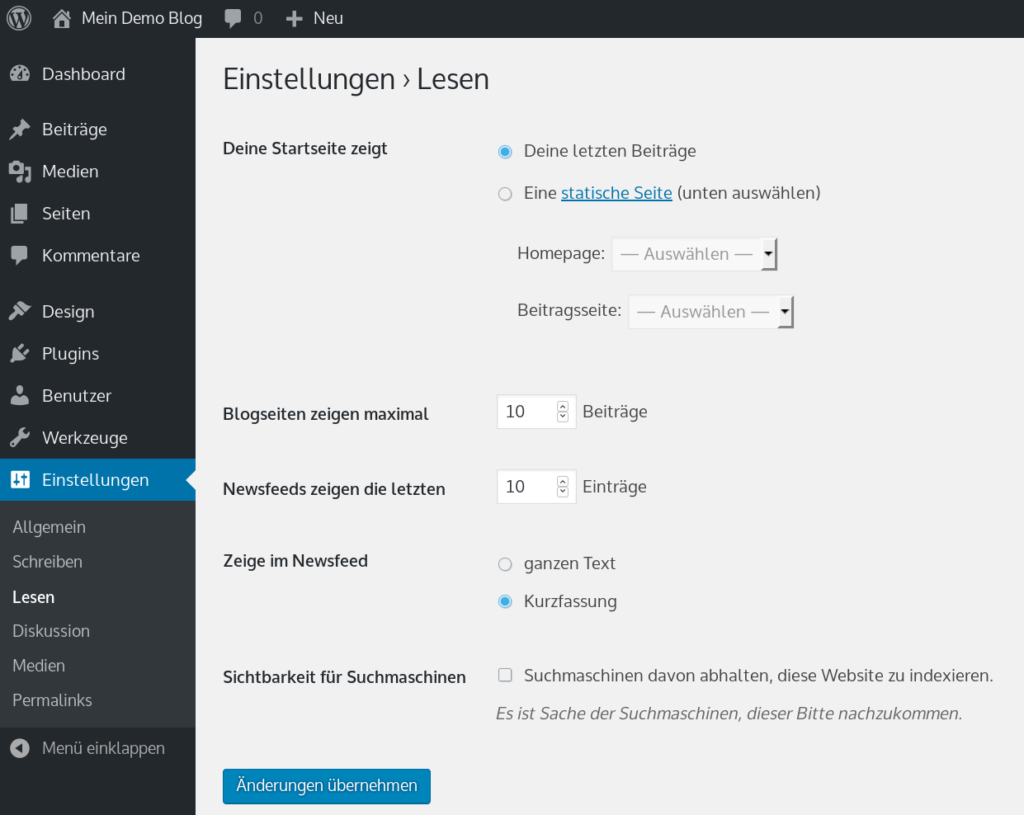Click the 'Einstellungen › Lesen' page heading

(356, 80)
